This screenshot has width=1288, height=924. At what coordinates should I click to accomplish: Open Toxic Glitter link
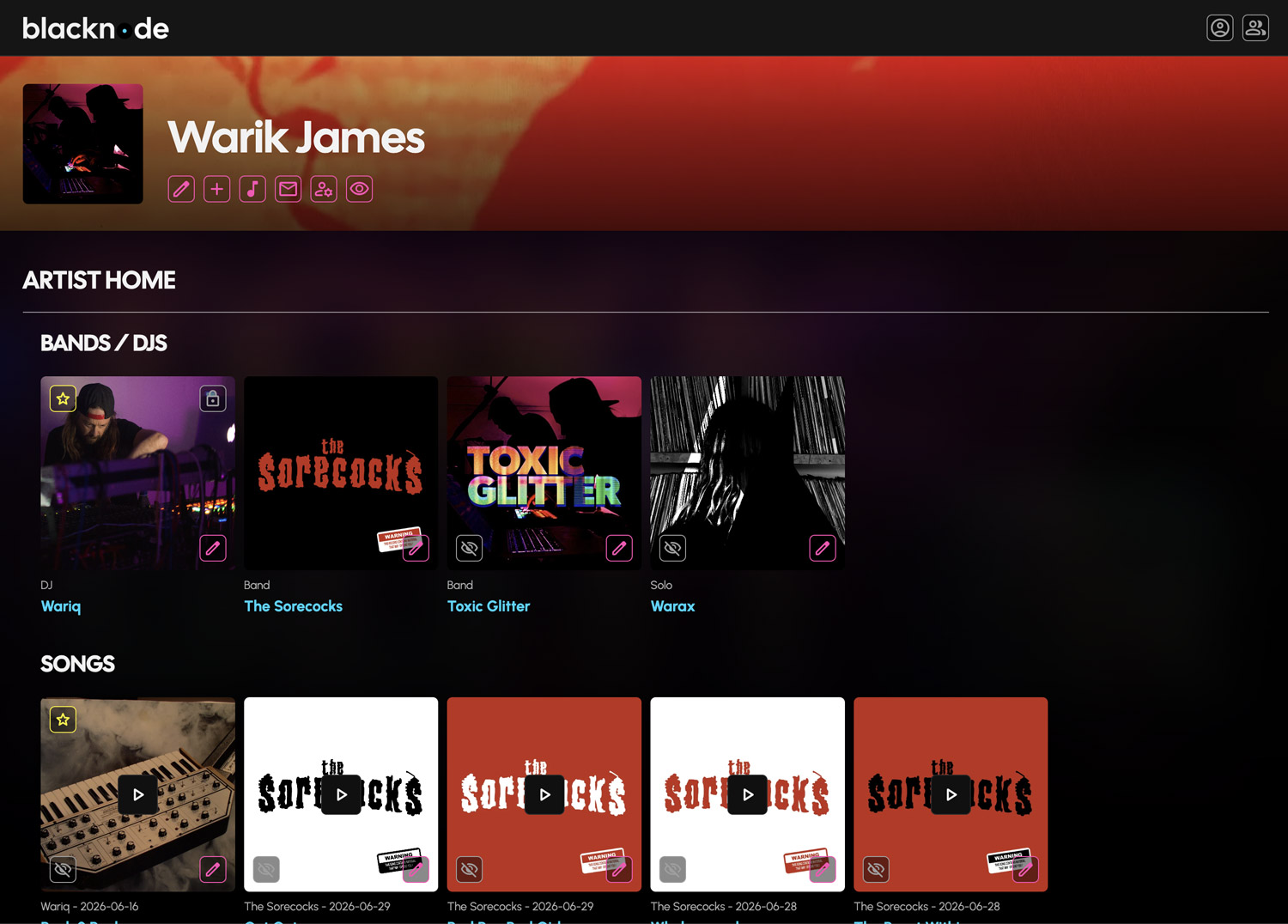(x=489, y=606)
